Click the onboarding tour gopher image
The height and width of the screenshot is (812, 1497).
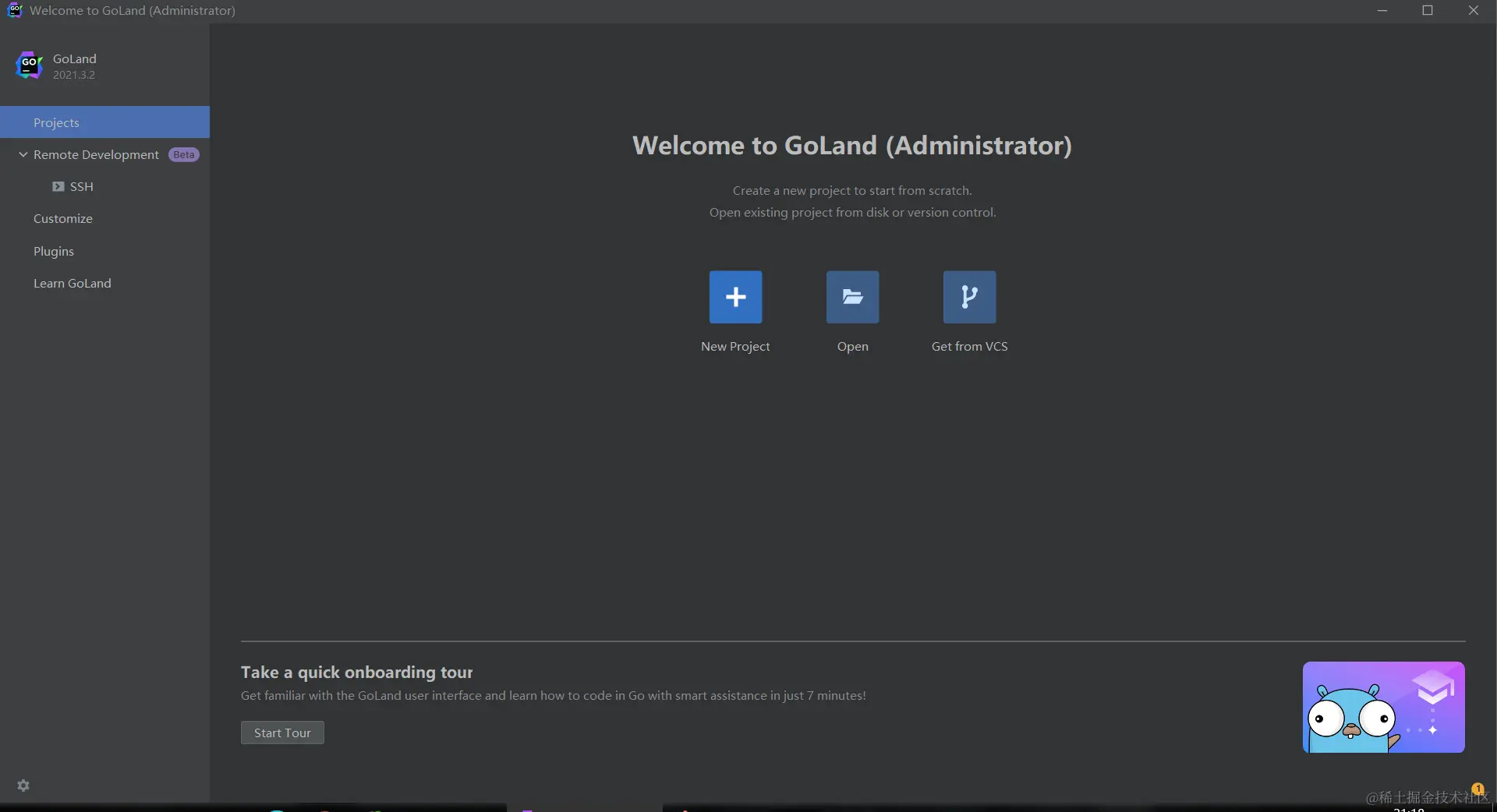click(1383, 707)
